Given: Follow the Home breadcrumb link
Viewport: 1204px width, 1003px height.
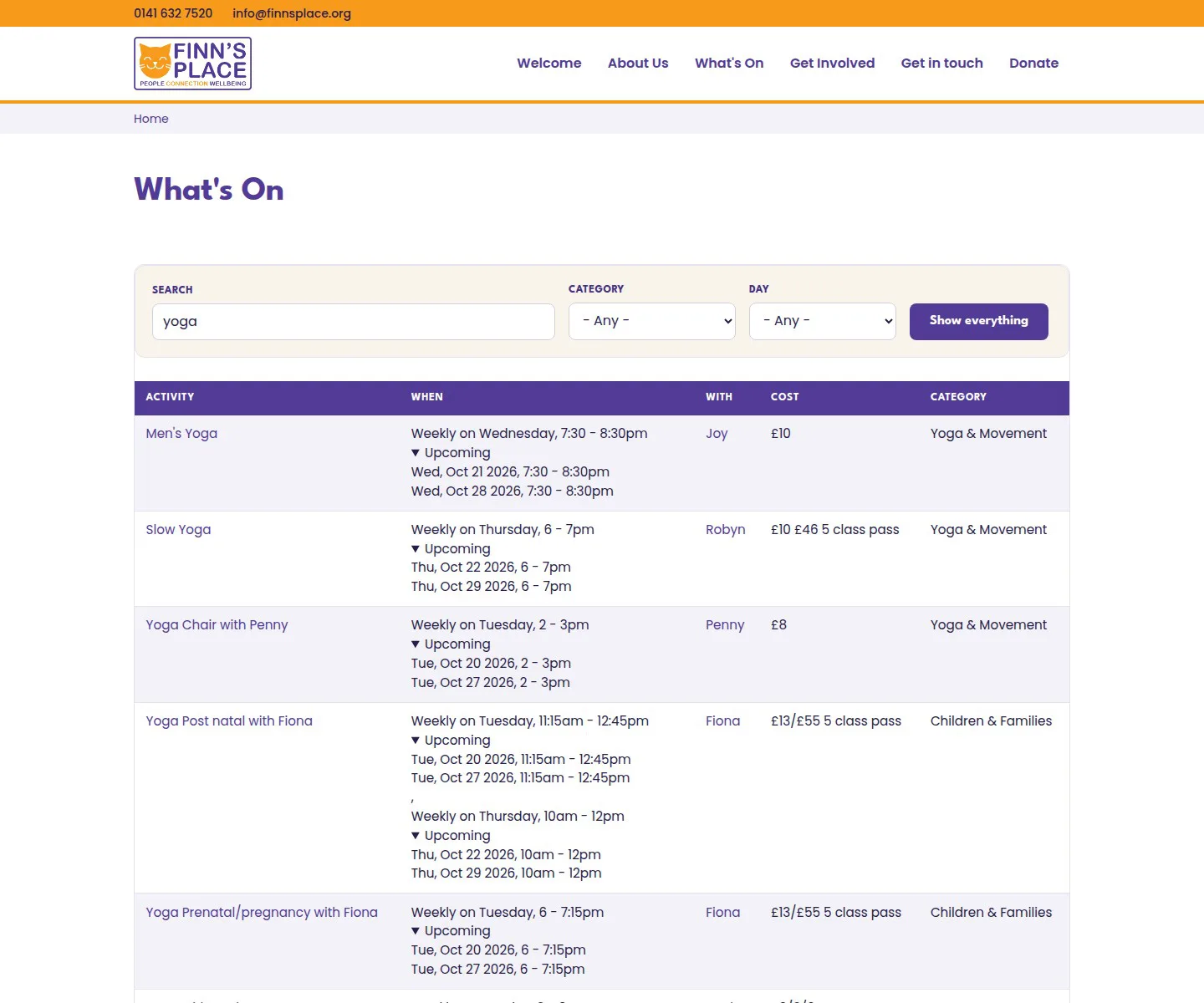Looking at the screenshot, I should pyautogui.click(x=151, y=119).
